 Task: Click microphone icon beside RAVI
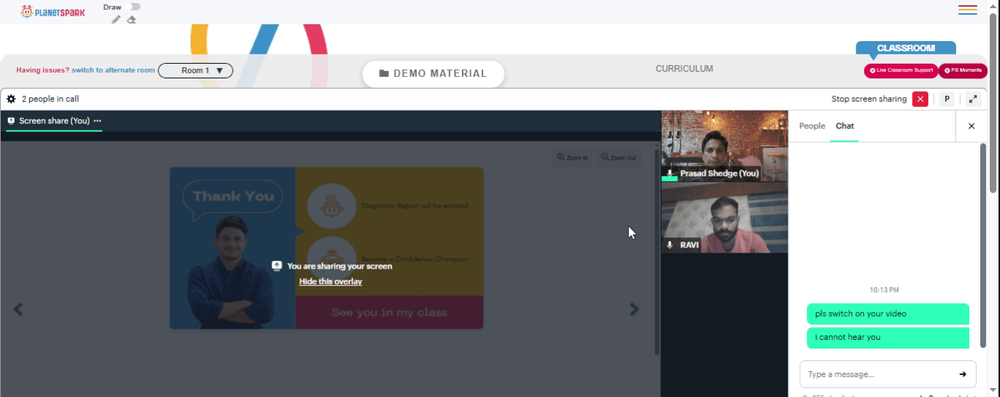tap(670, 244)
